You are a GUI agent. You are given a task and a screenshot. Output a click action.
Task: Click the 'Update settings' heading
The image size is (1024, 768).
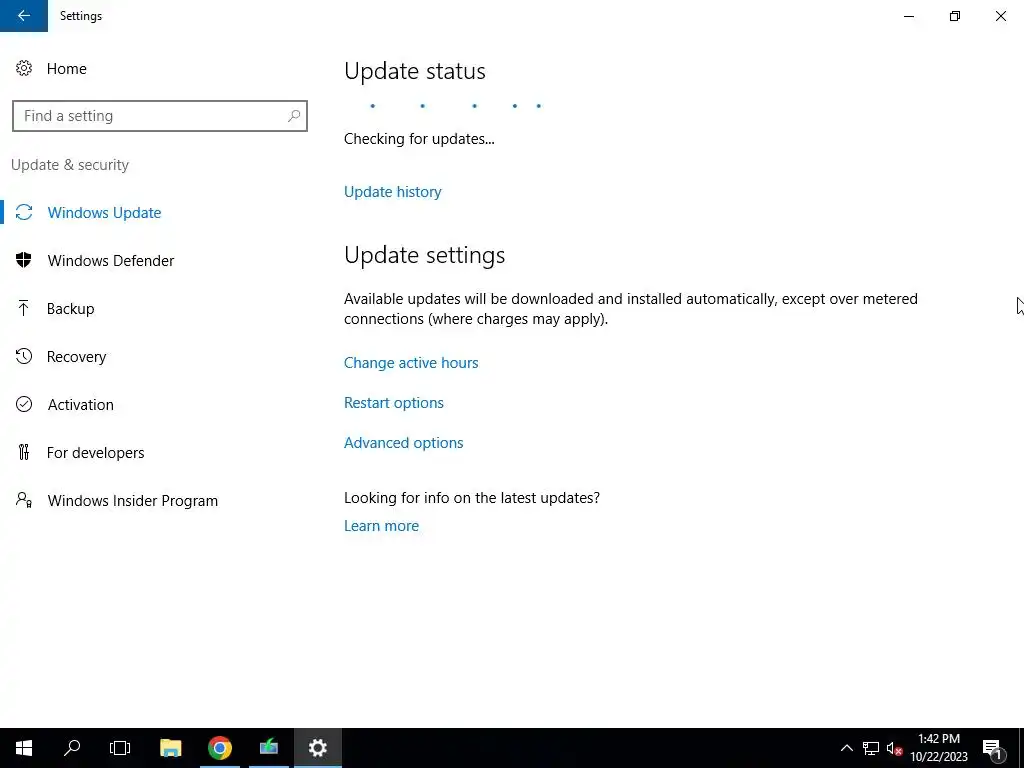[424, 255]
